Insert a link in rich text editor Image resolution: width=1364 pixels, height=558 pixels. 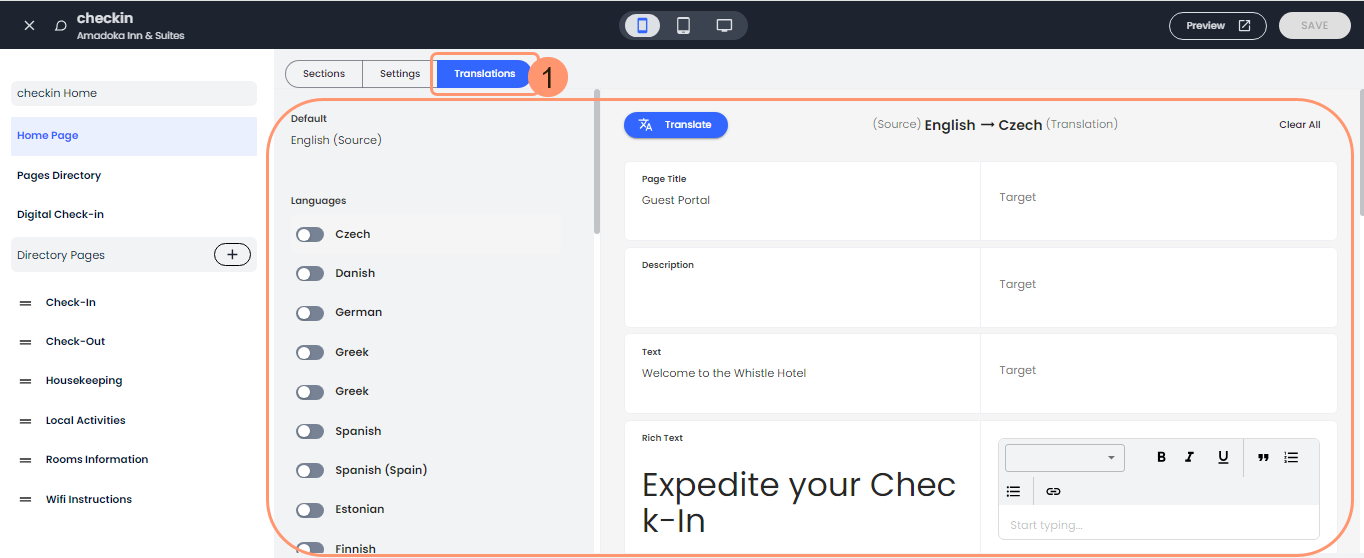point(1052,491)
